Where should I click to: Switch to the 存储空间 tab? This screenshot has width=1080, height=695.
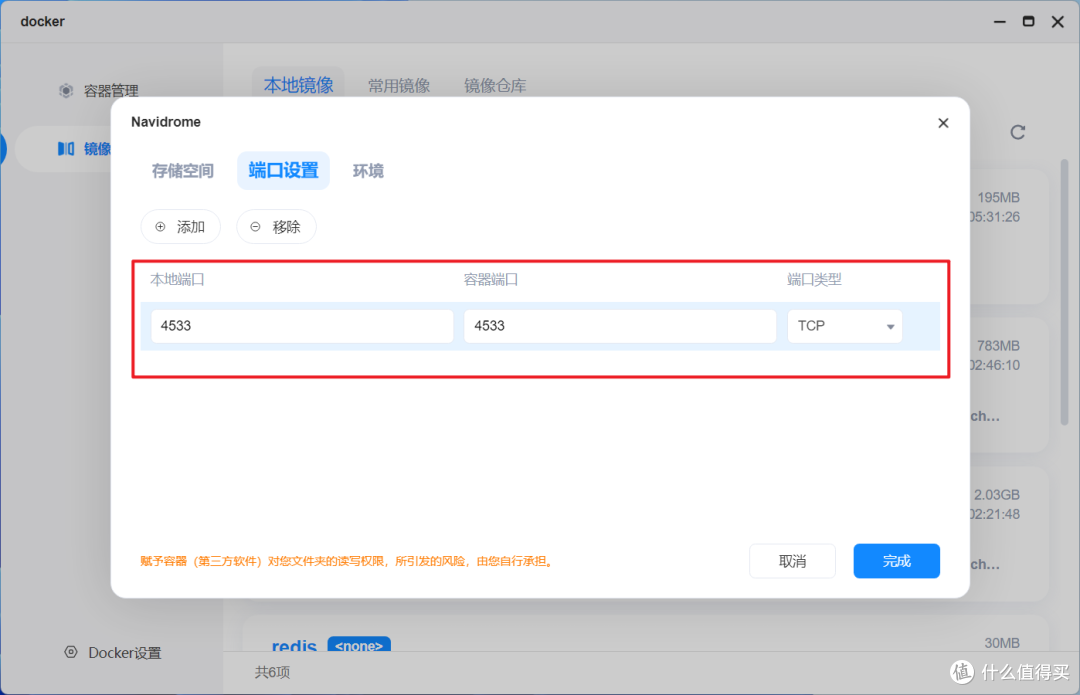[x=183, y=171]
